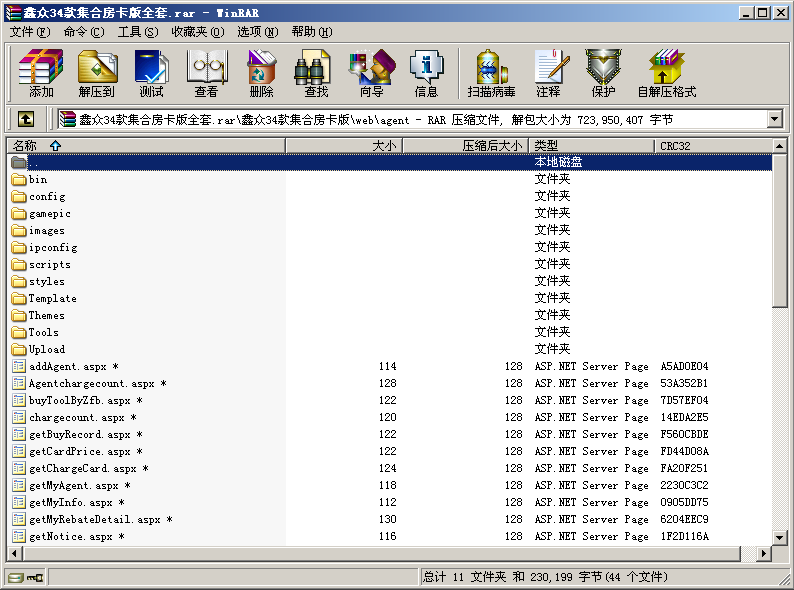
Task: Open the 文件(F) menu
Action: pos(30,32)
